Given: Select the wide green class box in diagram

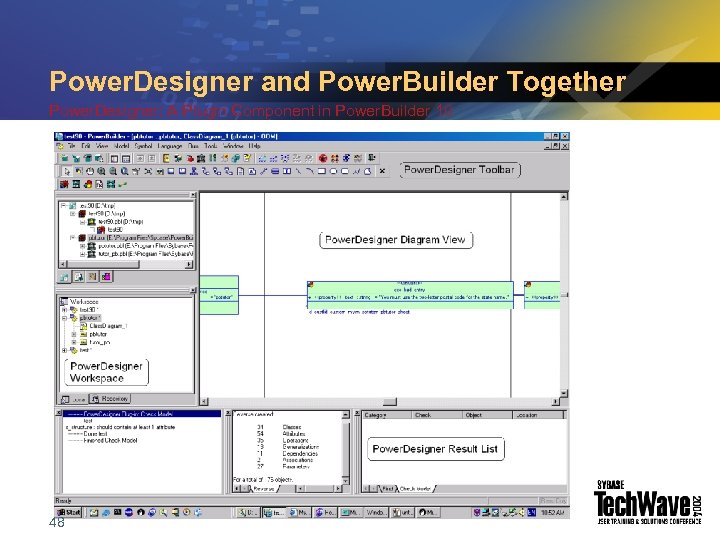Looking at the screenshot, I should point(410,294).
